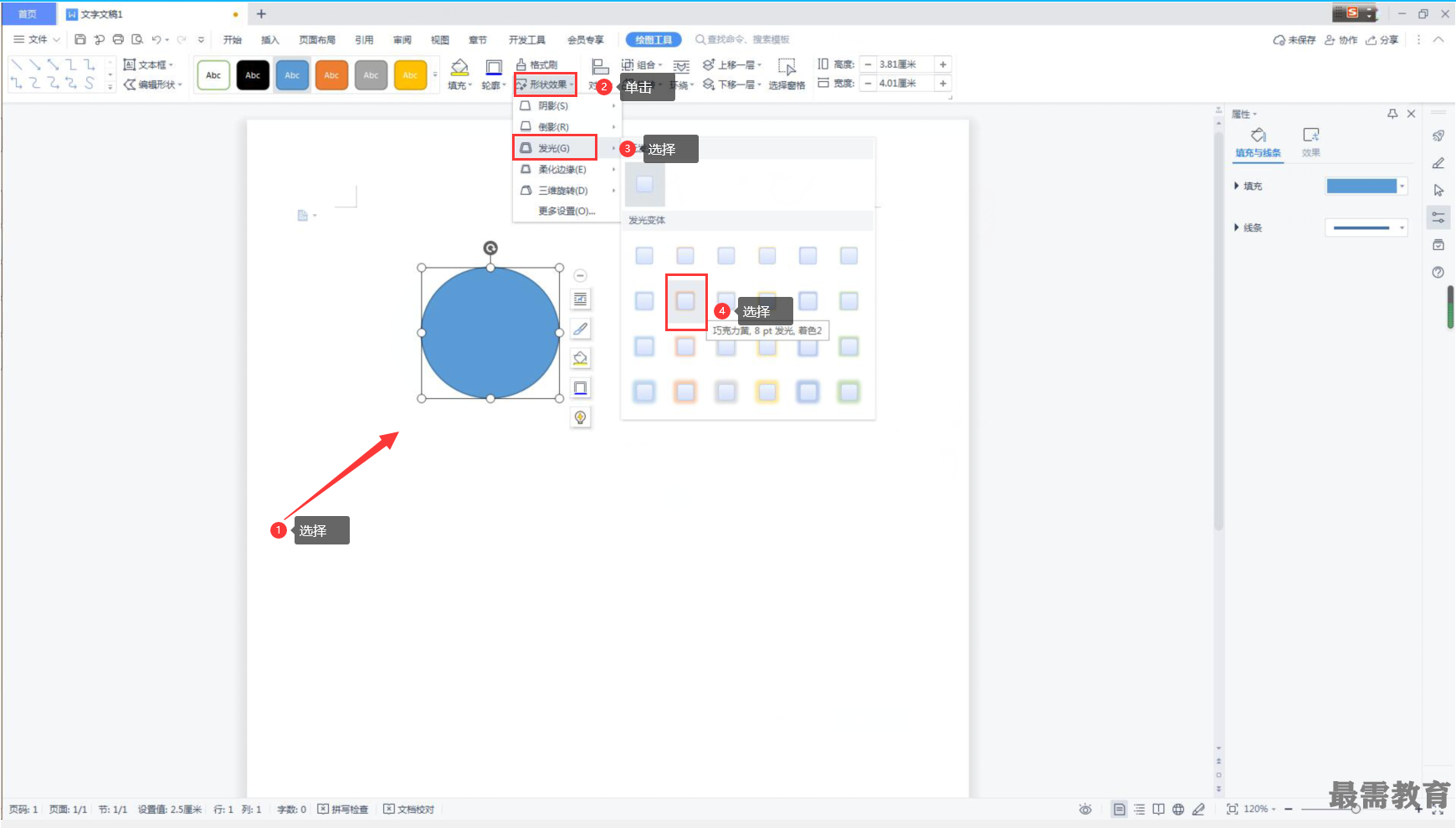
Task: Select Glow (发光) menu item
Action: (x=567, y=148)
